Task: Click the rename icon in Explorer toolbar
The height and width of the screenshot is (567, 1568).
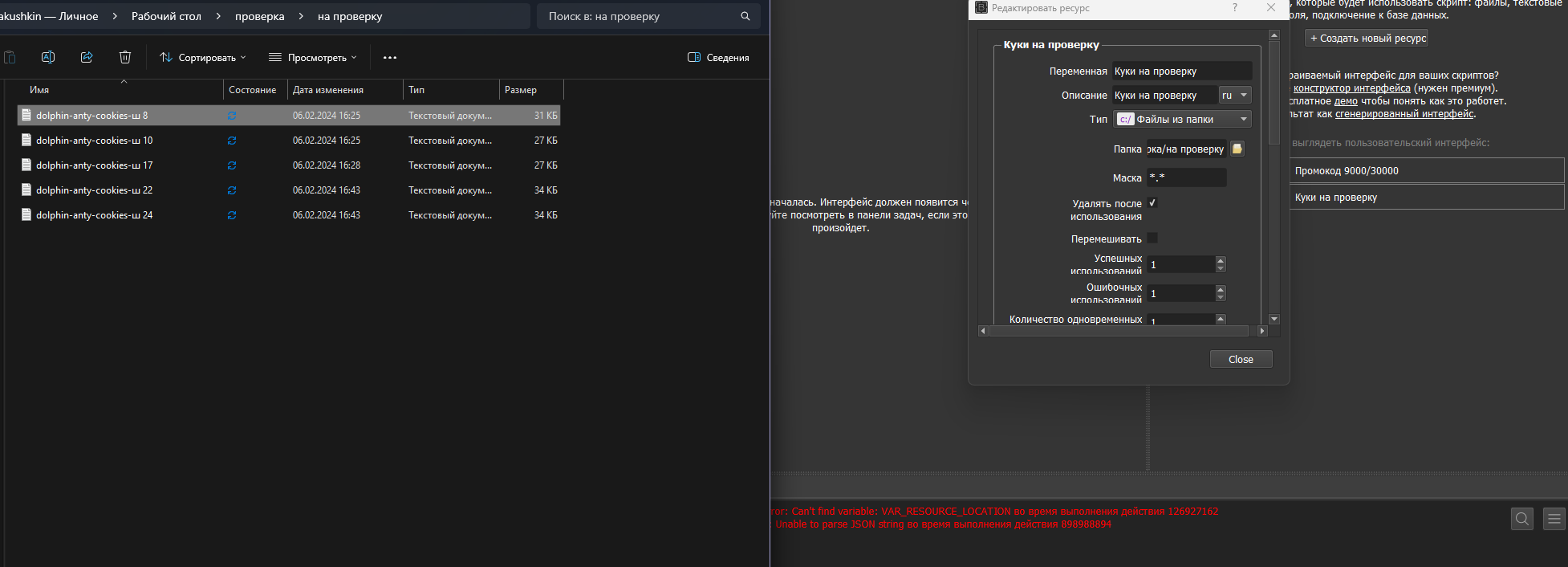Action: [x=48, y=57]
